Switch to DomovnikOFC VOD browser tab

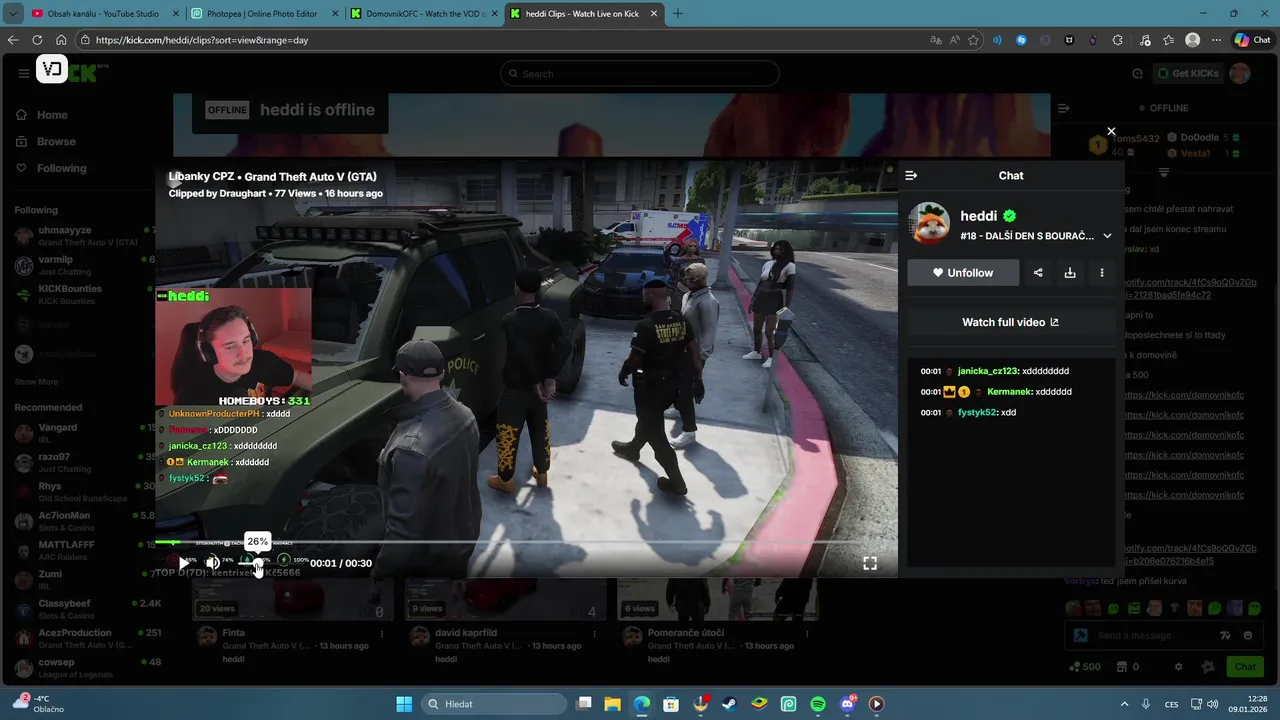(424, 14)
